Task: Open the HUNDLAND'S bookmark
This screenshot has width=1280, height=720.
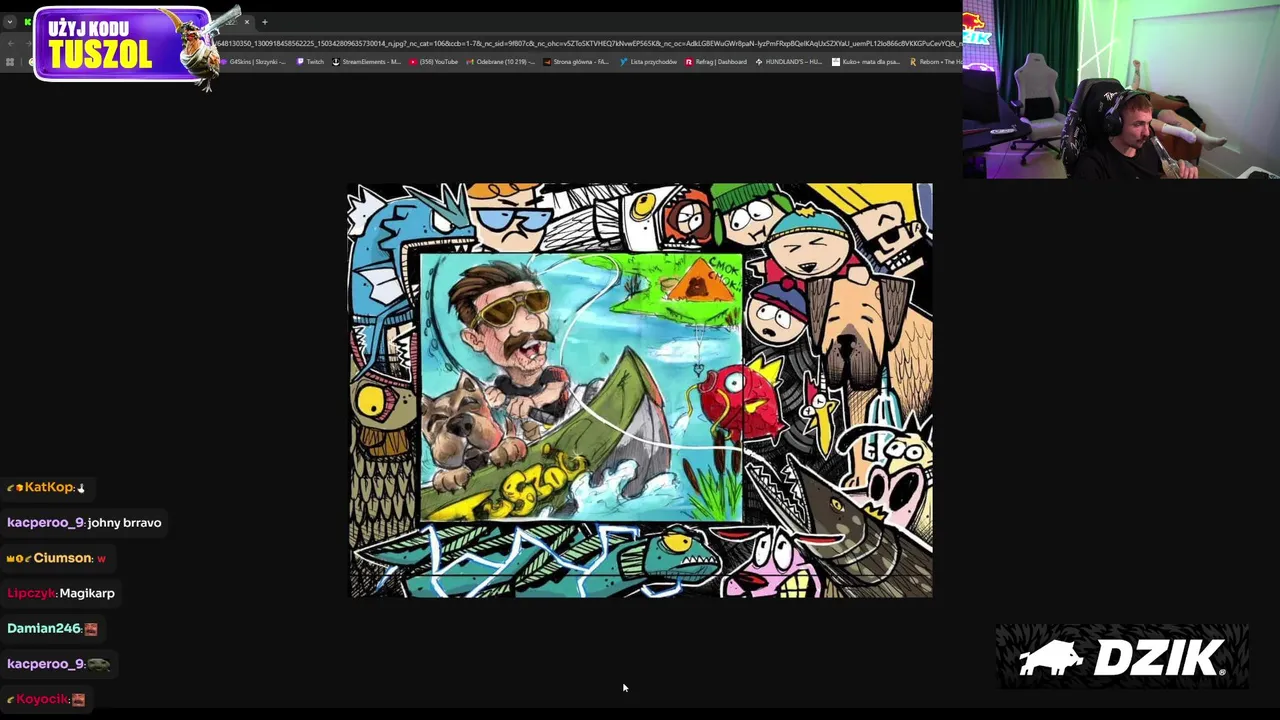Action: pyautogui.click(x=788, y=62)
